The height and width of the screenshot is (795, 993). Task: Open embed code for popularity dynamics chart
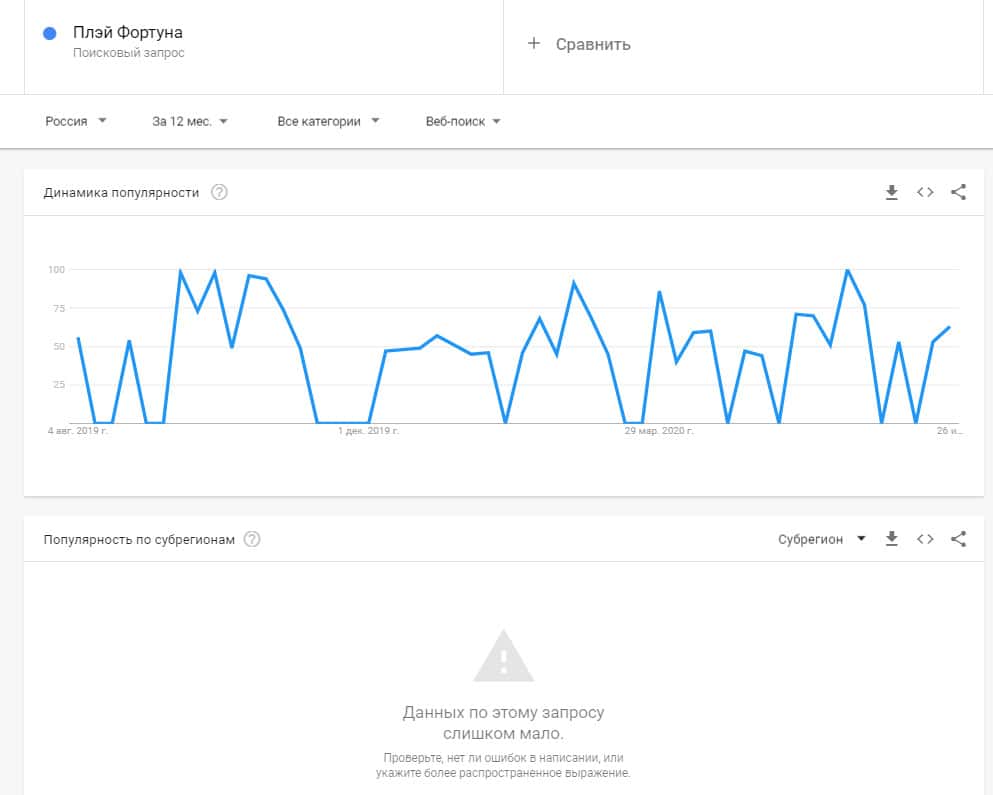point(925,193)
